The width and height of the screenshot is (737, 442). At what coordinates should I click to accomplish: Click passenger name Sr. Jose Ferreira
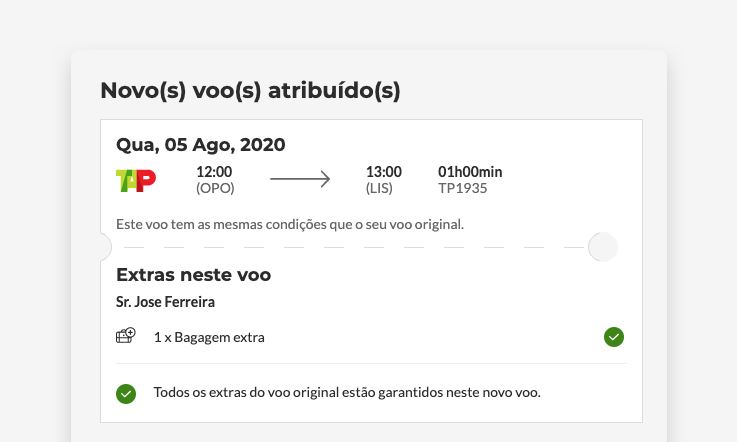click(x=165, y=302)
